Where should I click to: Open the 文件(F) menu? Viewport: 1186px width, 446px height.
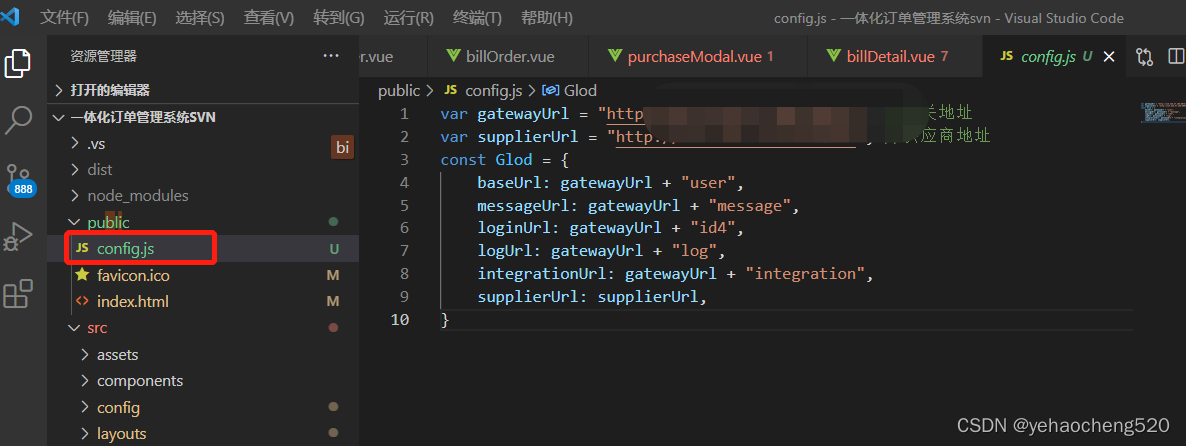pyautogui.click(x=64, y=18)
